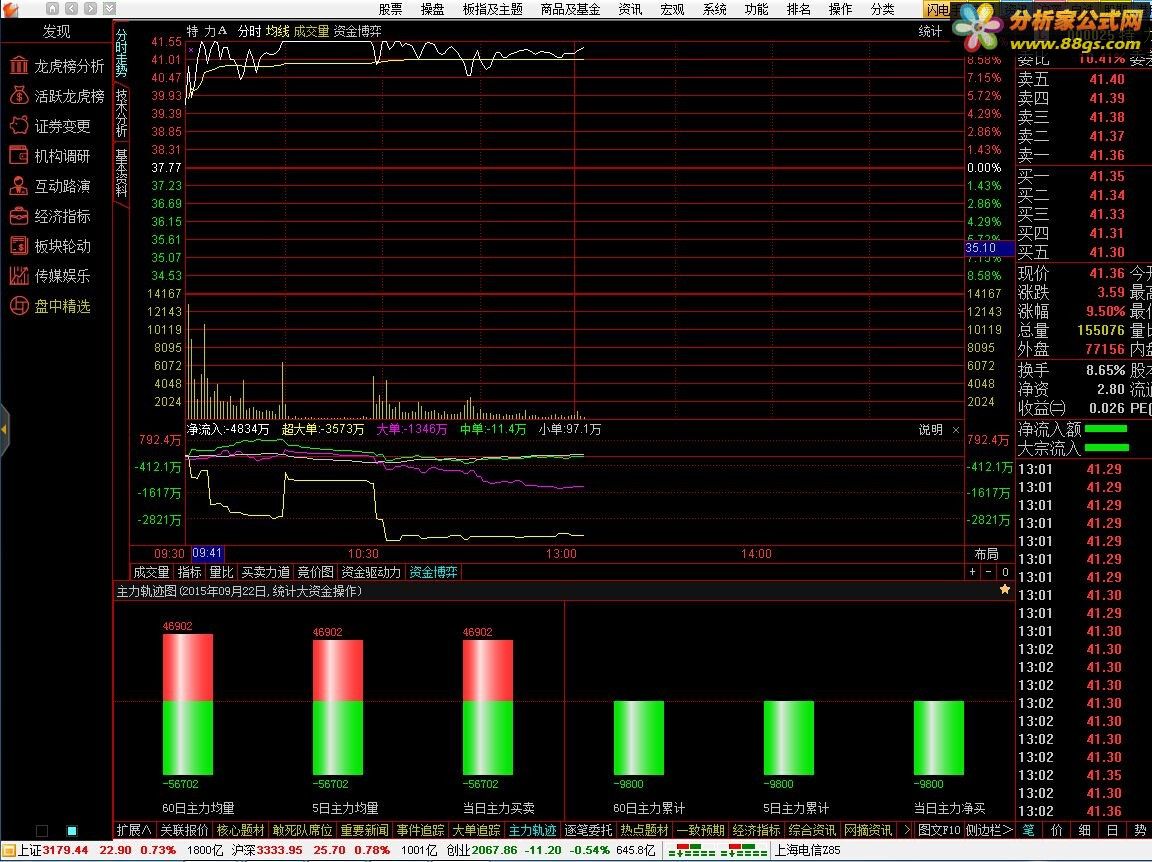Screen dimensions: 1152x862
Task: Open the 操盘 menu
Action: click(433, 9)
